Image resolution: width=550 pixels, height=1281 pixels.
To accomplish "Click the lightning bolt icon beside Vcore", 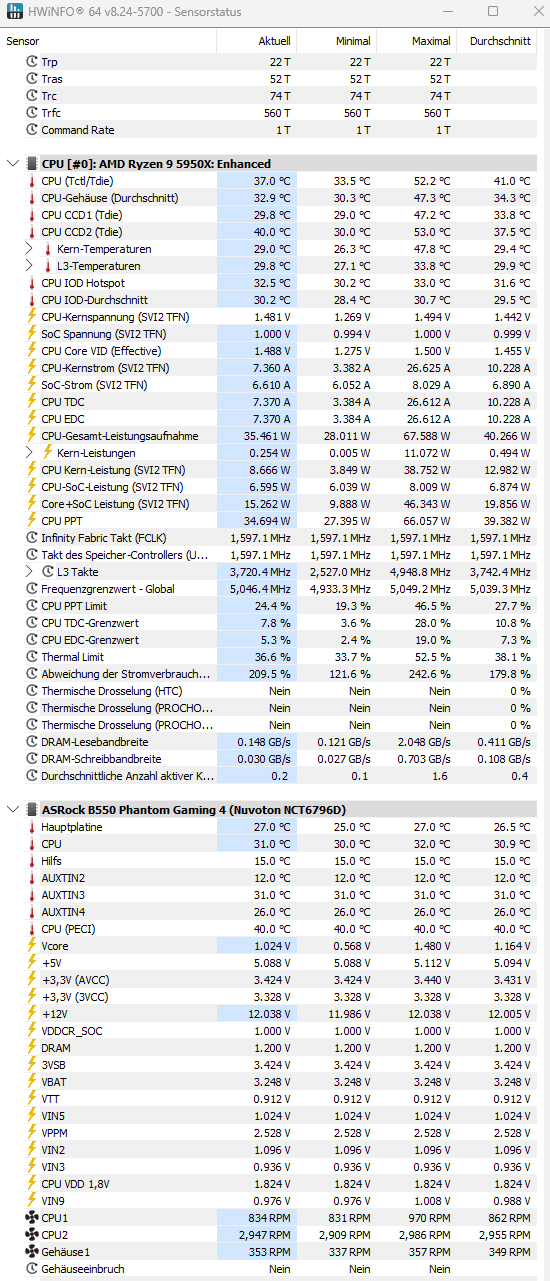I will tap(31, 945).
